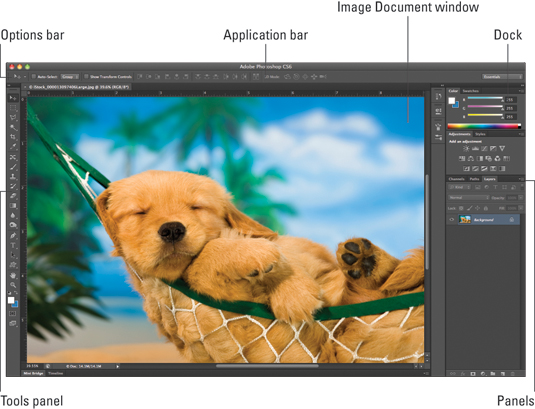The image size is (535, 409).
Task: Enable Show Transform Controls checkbox
Action: (86, 76)
